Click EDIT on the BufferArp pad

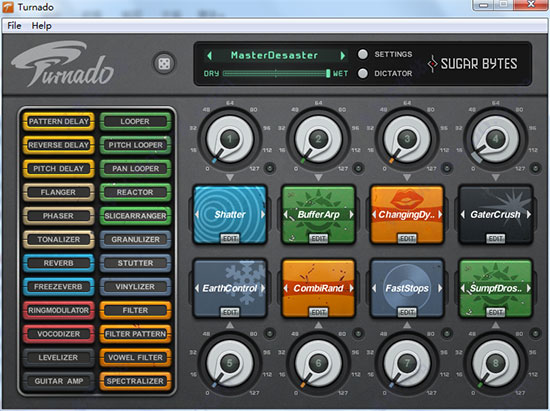[318, 238]
